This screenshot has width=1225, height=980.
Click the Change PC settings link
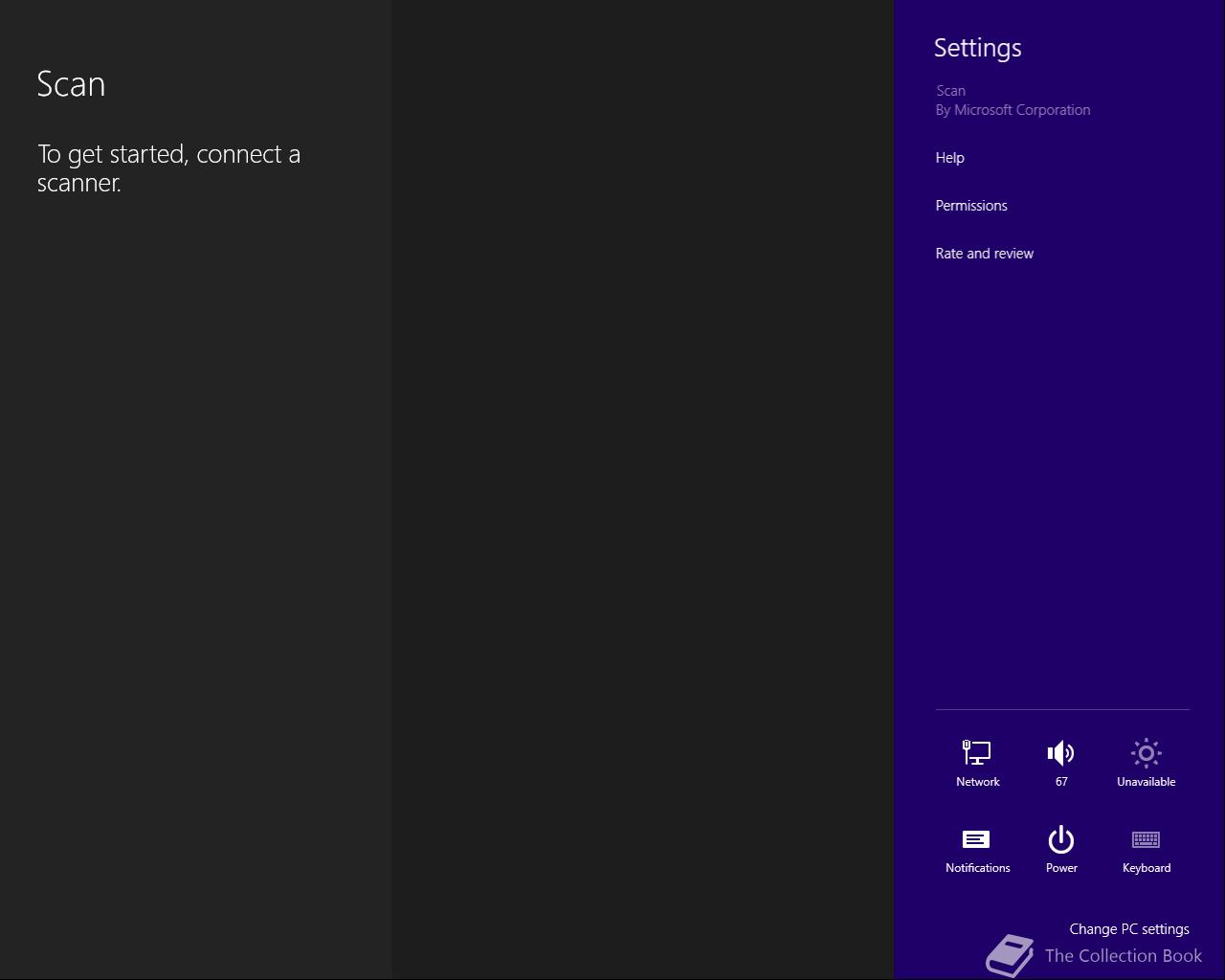pyautogui.click(x=1129, y=929)
